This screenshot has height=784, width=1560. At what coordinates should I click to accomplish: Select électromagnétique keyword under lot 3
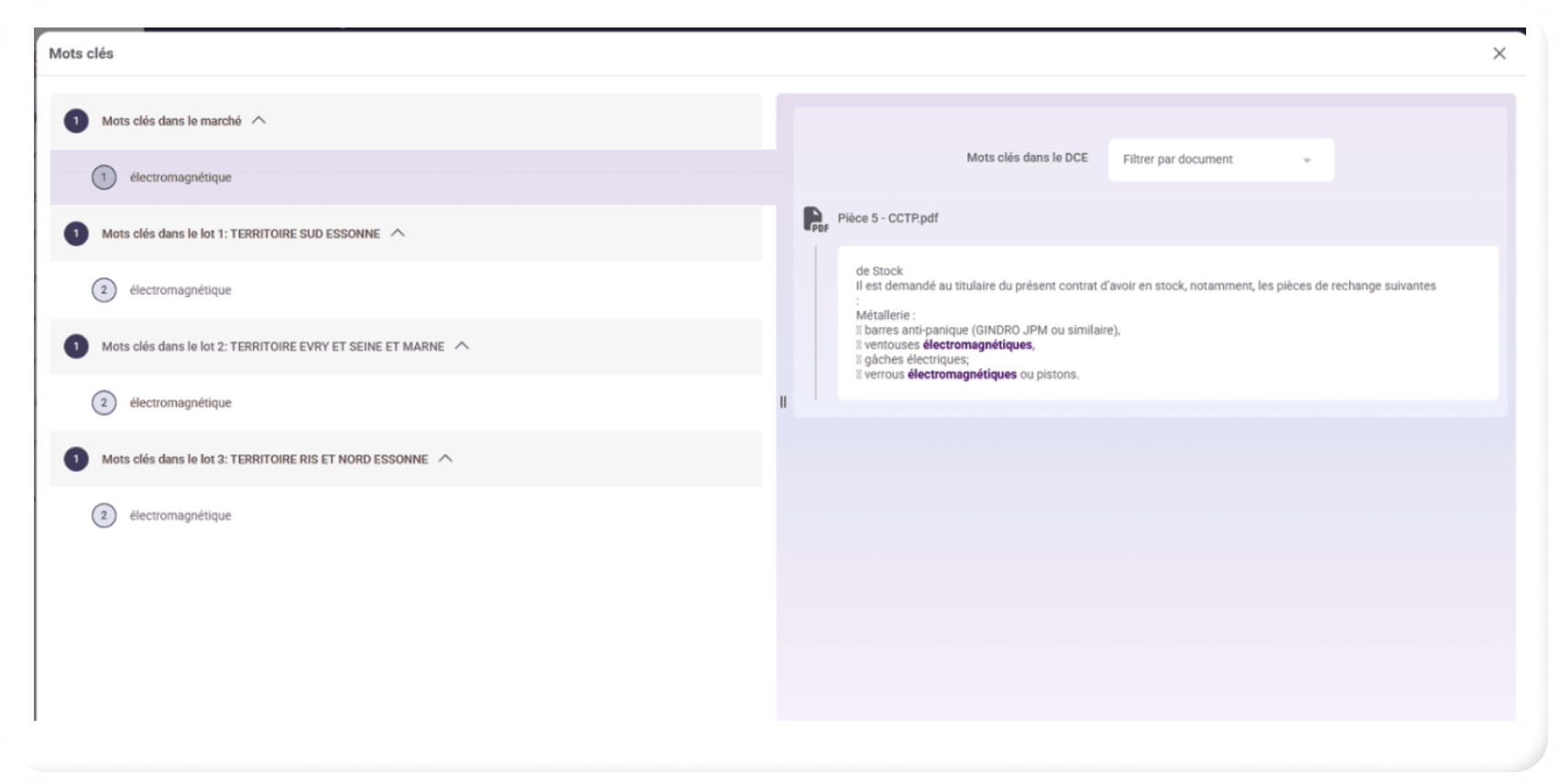pos(180,516)
